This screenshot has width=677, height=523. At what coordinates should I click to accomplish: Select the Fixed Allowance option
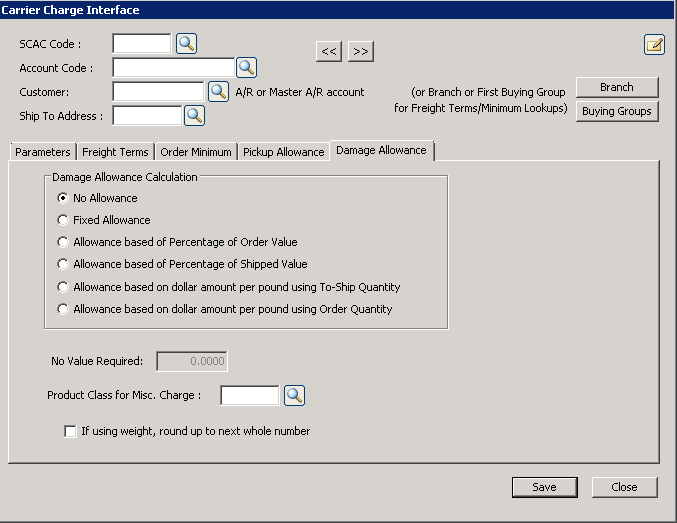click(x=64, y=220)
